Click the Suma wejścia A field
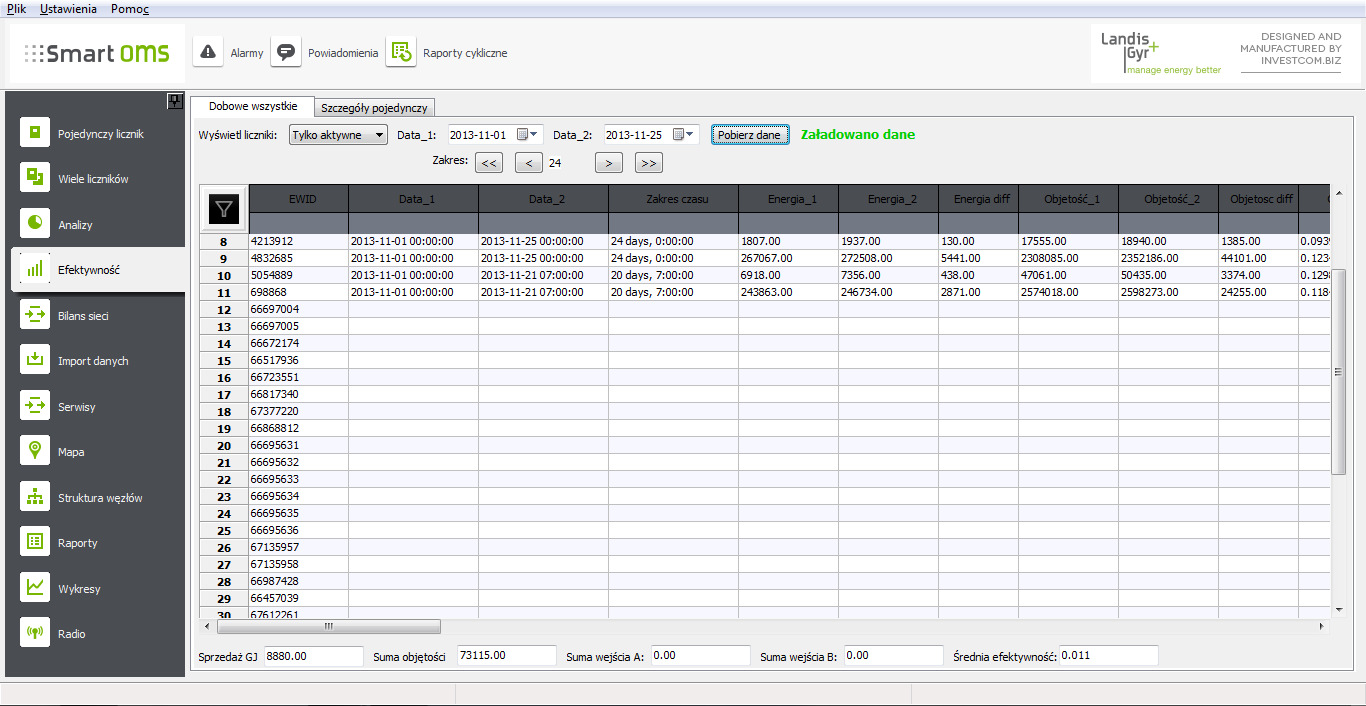This screenshot has width=1366, height=706. coord(700,656)
